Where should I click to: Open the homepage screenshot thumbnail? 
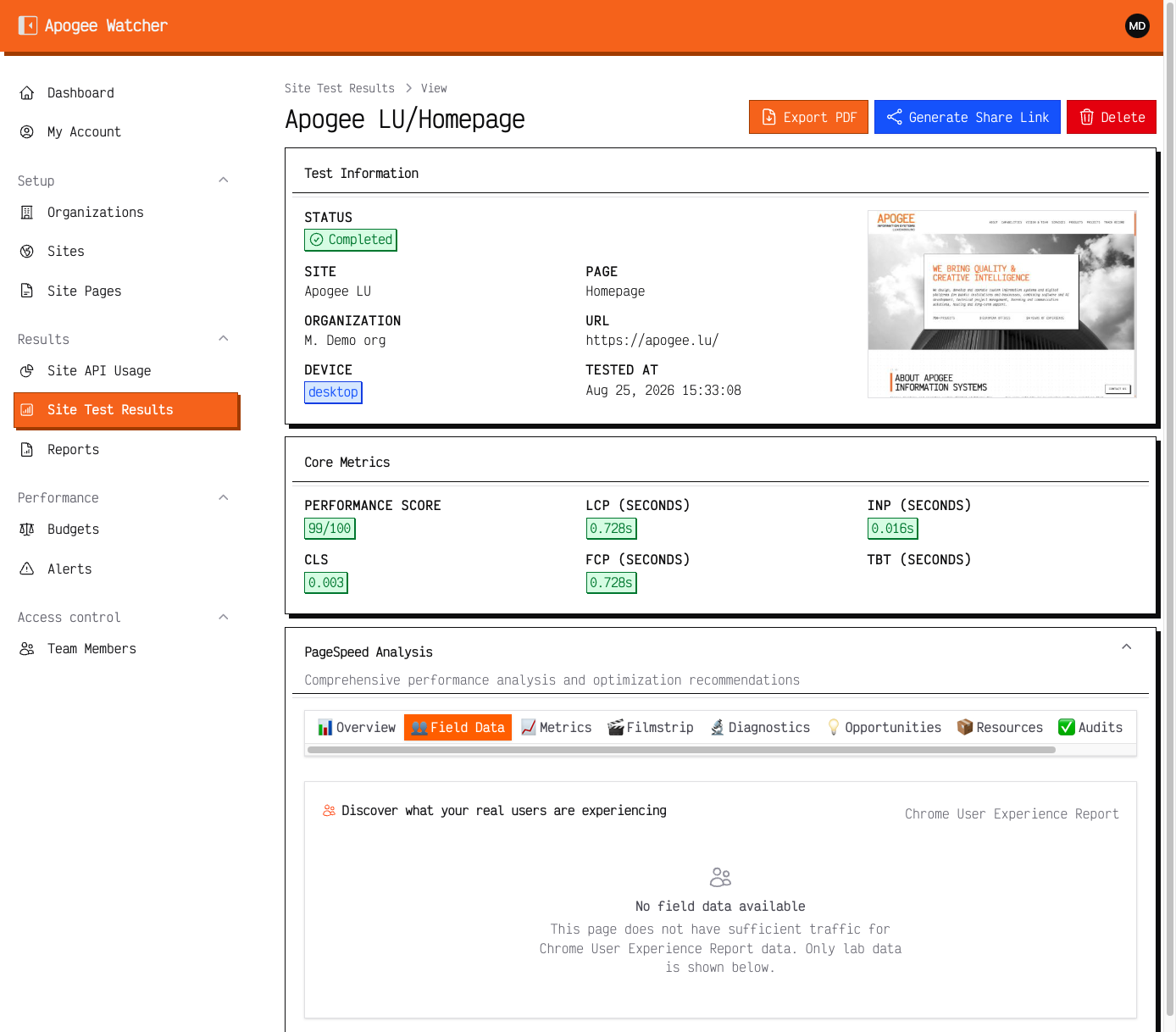click(1001, 304)
